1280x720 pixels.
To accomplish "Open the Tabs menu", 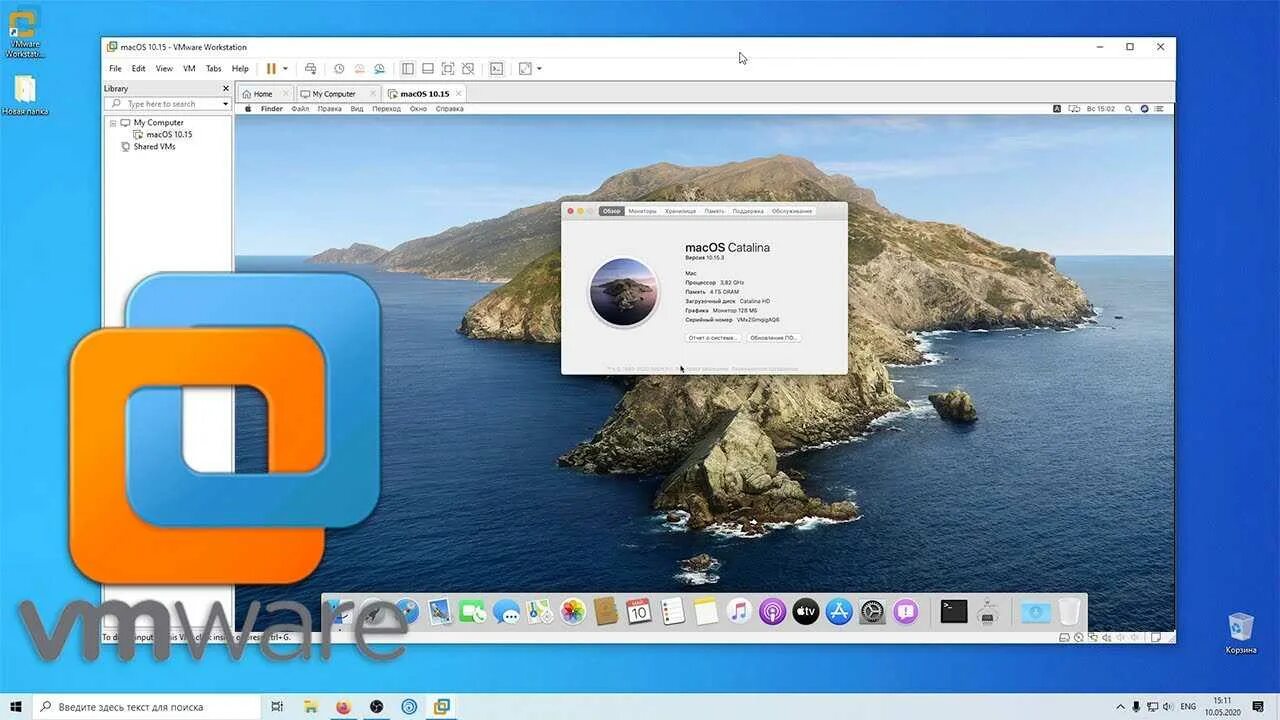I will [214, 69].
